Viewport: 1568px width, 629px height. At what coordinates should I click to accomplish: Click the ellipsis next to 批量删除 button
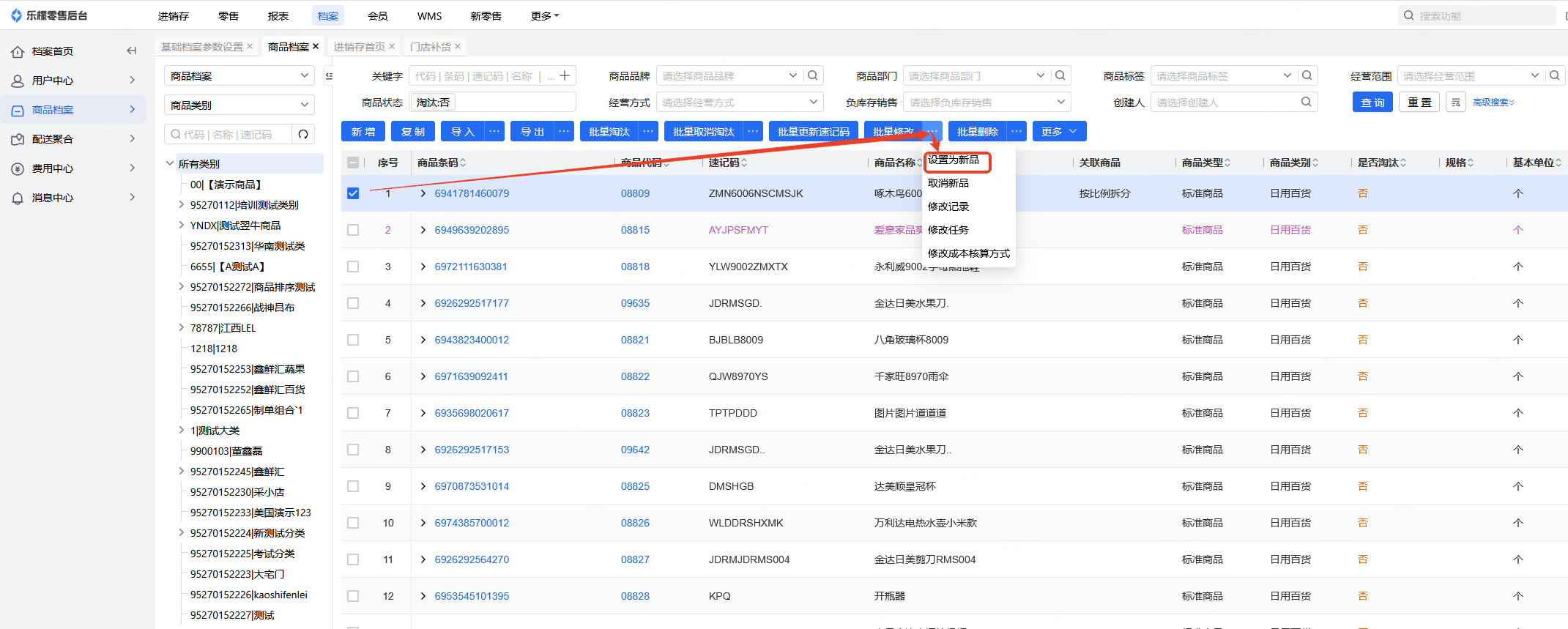point(1016,132)
